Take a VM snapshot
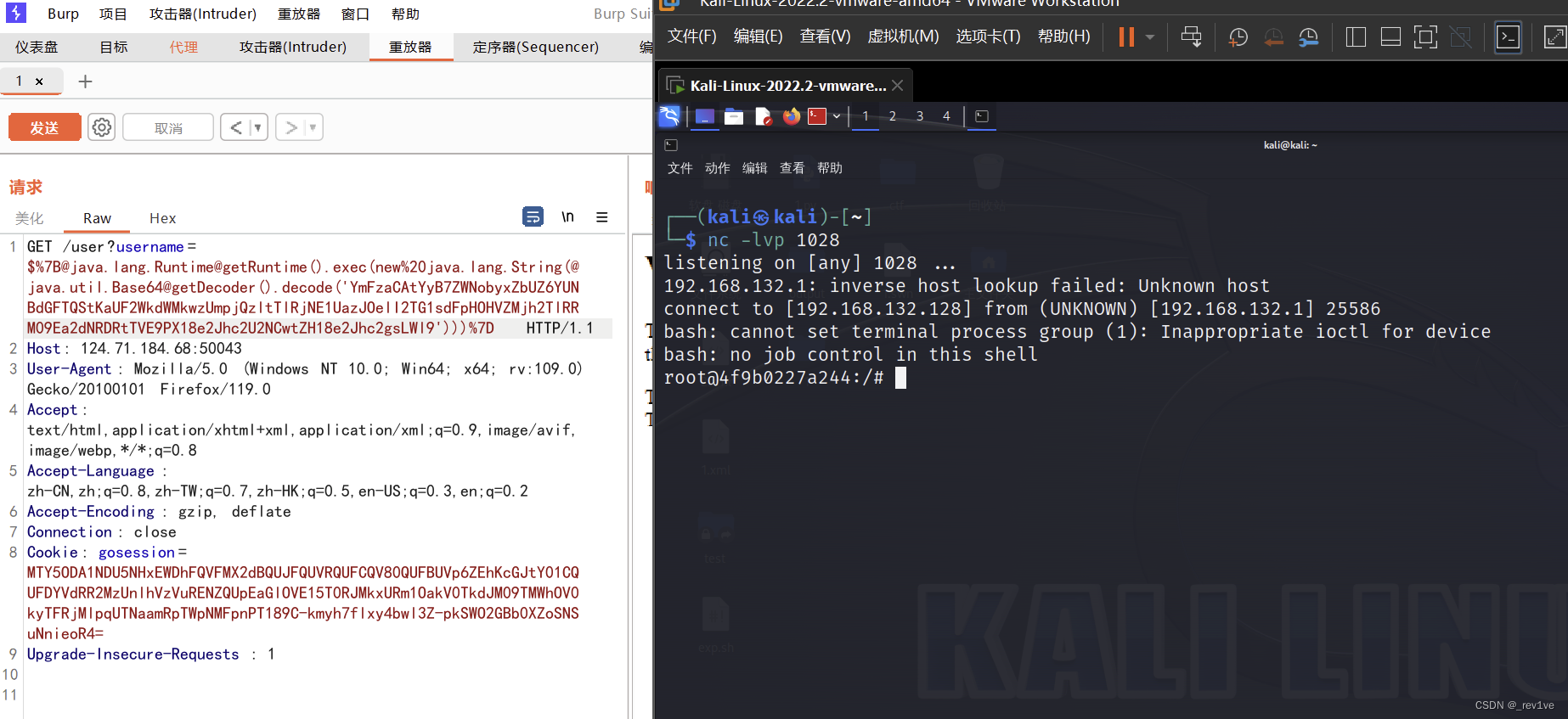Screen dimensions: 1568x719 click(x=1238, y=37)
